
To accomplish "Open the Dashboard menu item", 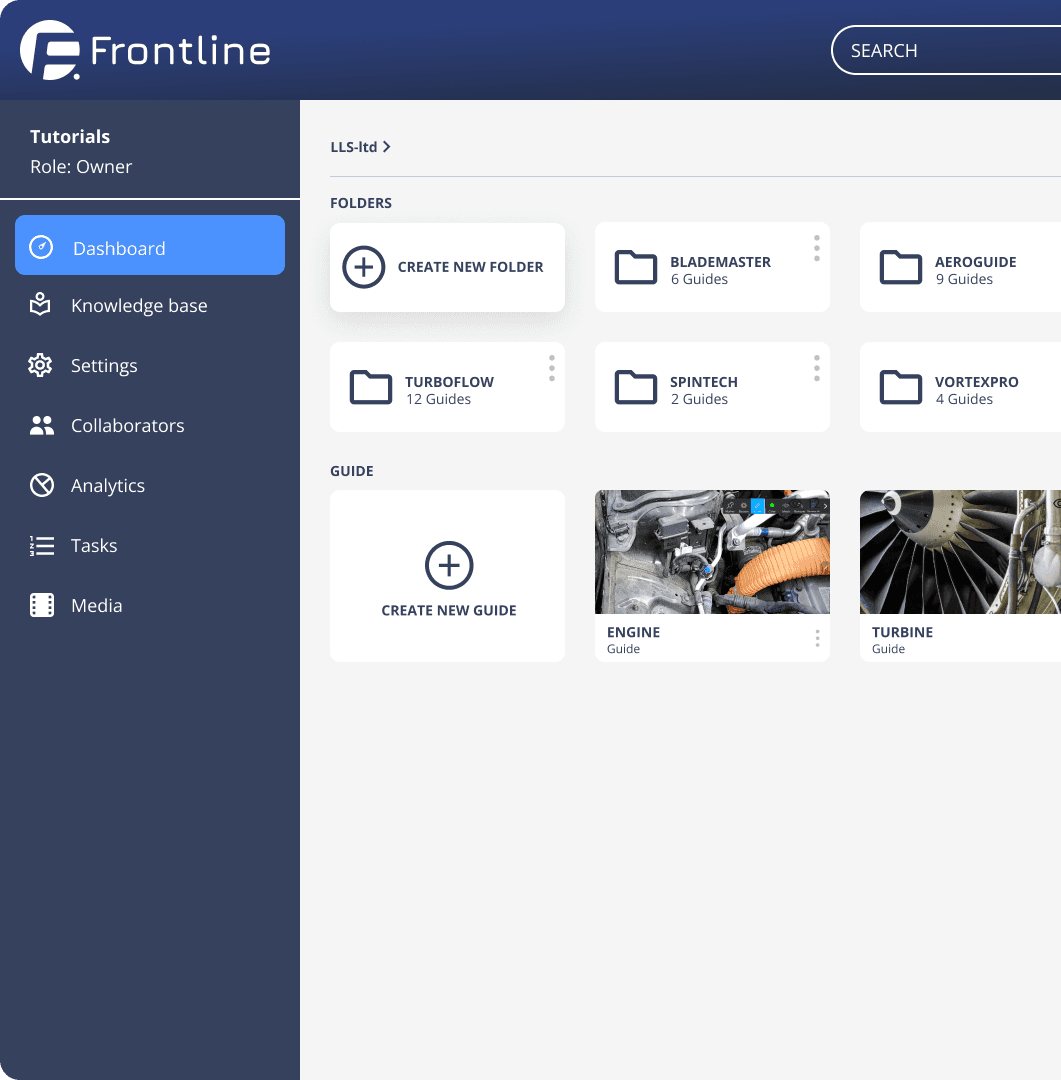I will [x=150, y=245].
